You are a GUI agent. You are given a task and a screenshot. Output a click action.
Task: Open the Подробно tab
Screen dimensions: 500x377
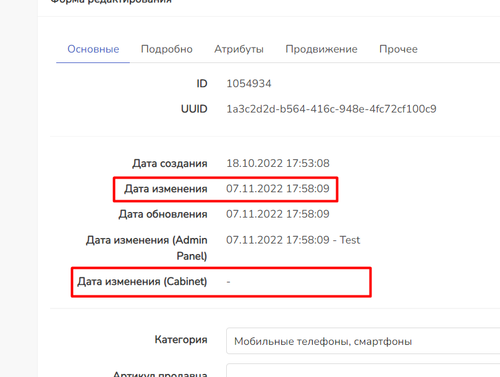(x=166, y=49)
